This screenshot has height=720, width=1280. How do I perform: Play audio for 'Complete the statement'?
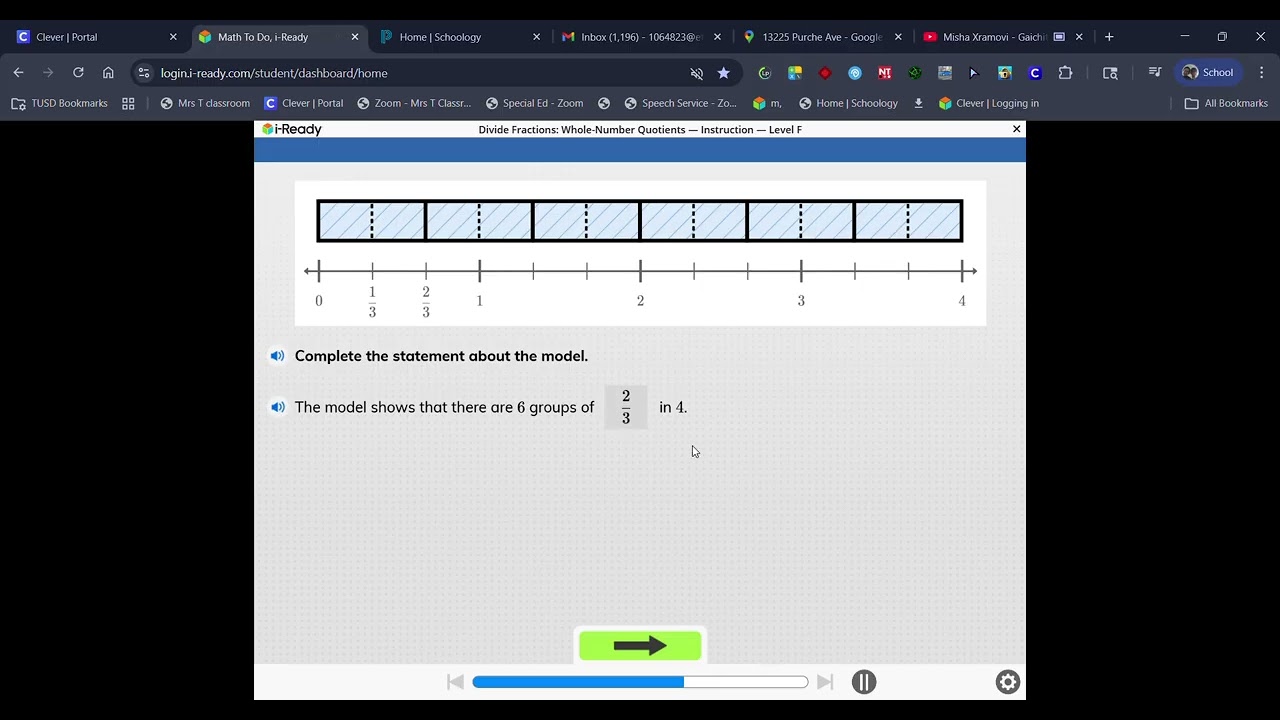click(277, 356)
